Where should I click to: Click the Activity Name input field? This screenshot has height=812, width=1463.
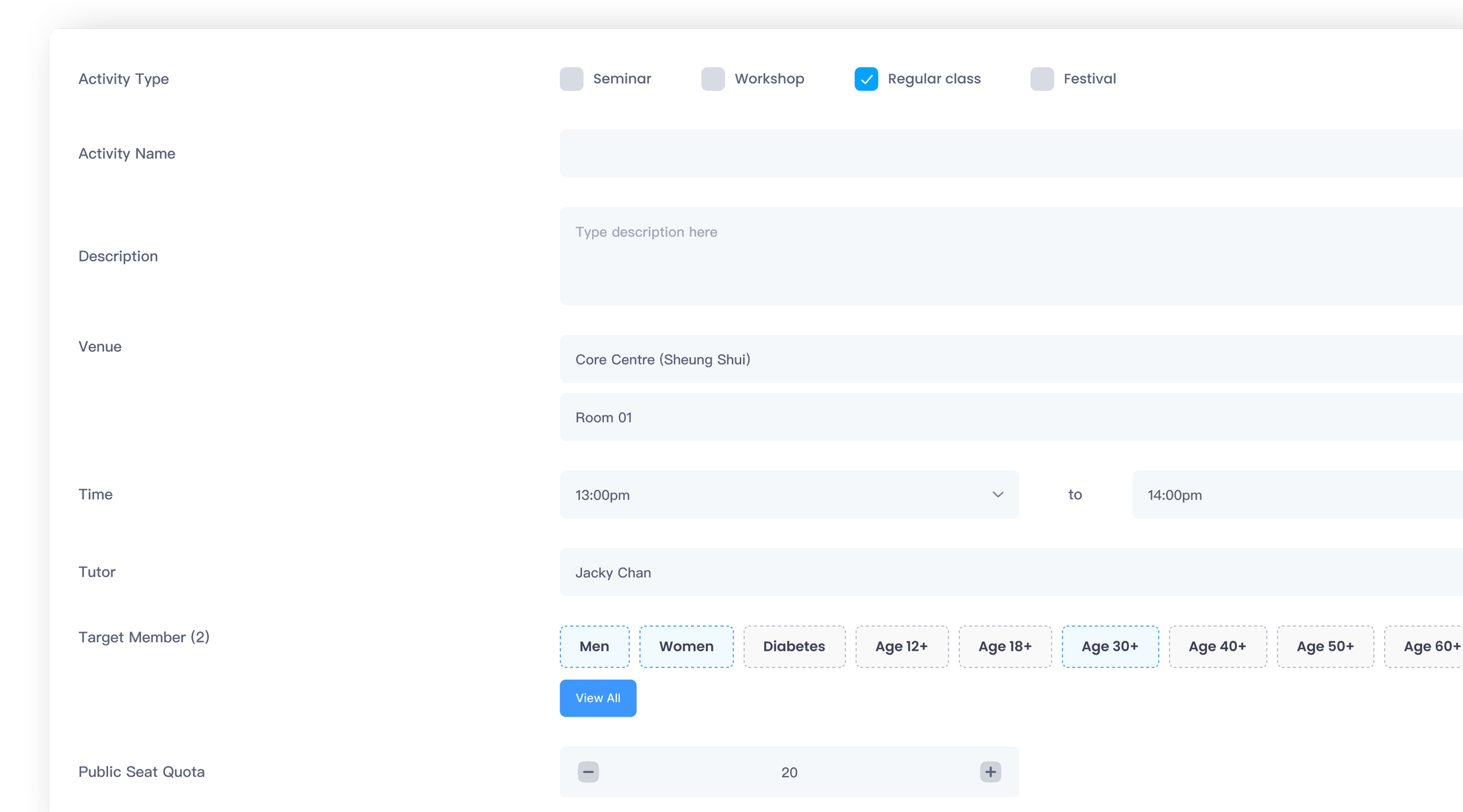(1011, 154)
